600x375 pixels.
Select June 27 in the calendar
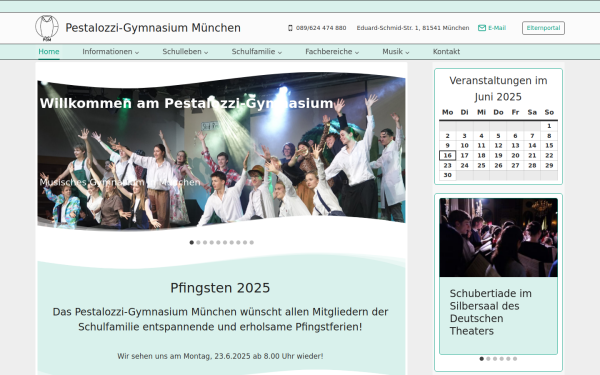click(x=515, y=165)
